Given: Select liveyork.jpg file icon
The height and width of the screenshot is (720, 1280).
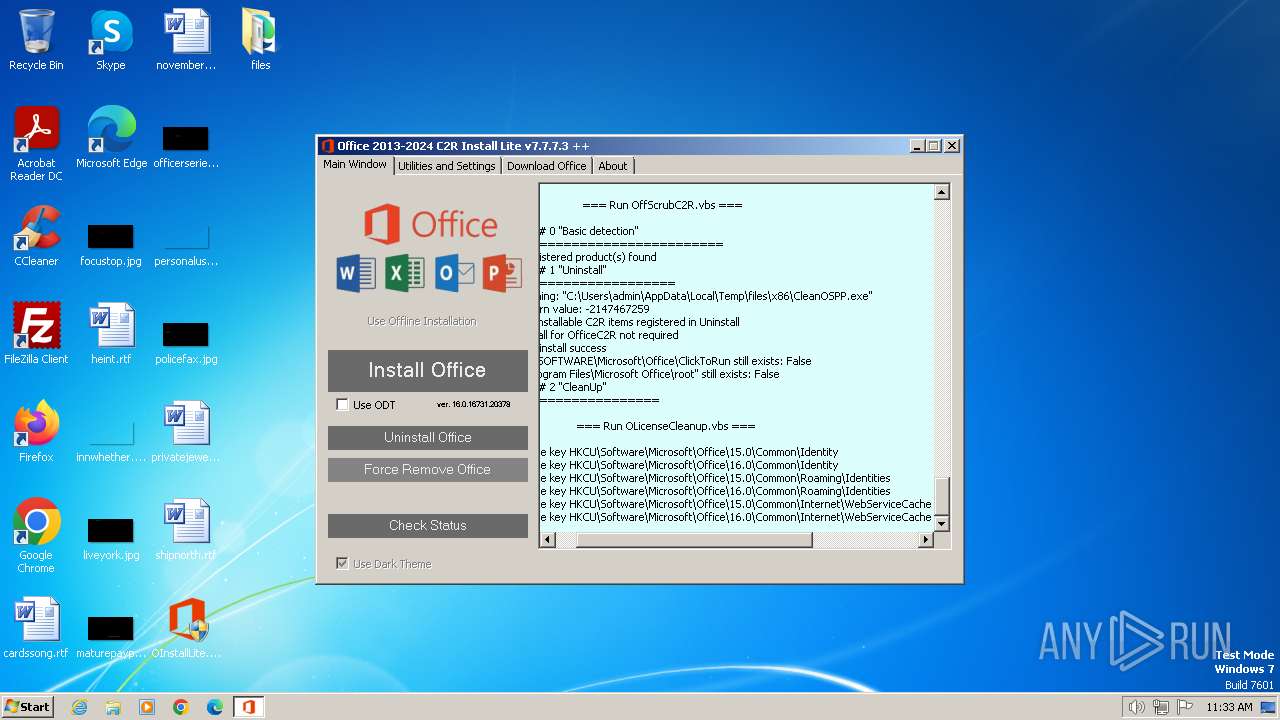Looking at the screenshot, I should tap(111, 538).
